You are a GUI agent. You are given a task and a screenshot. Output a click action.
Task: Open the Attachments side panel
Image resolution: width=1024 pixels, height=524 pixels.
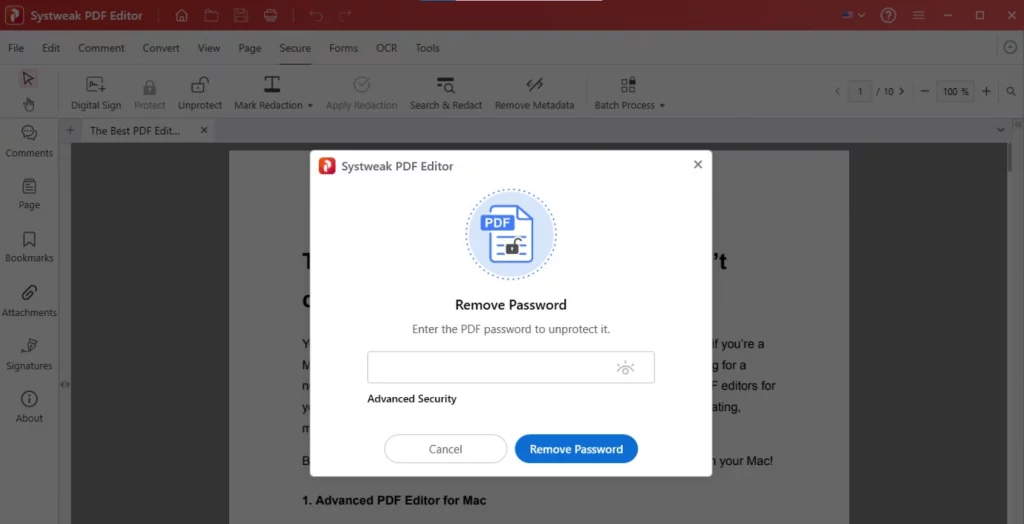29,301
